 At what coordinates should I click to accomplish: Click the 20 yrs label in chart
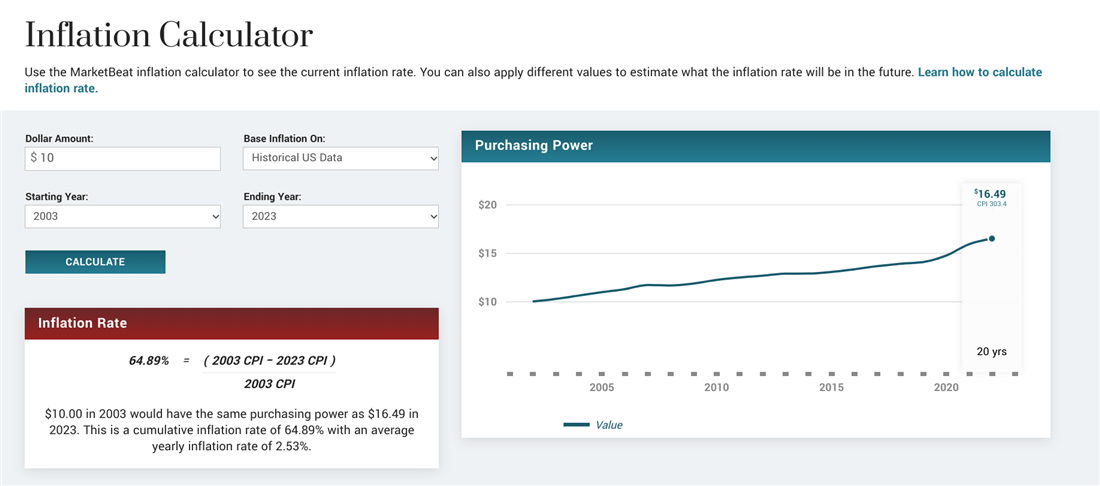click(x=991, y=351)
